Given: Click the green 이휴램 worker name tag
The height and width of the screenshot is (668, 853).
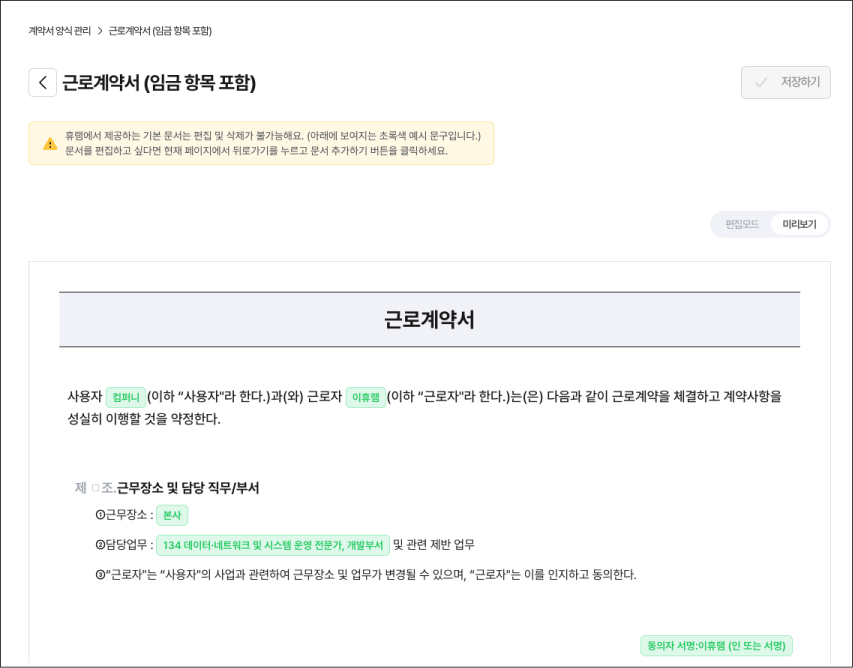Looking at the screenshot, I should (x=366, y=397).
